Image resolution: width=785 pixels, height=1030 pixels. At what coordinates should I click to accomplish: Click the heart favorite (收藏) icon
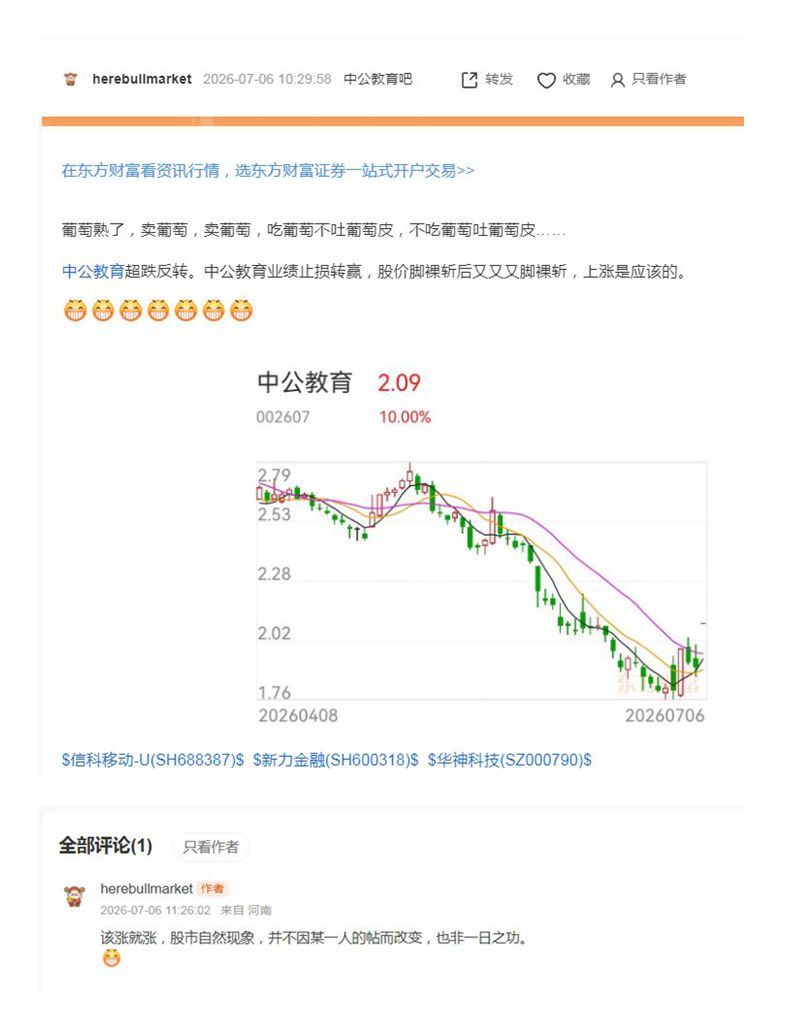[546, 80]
